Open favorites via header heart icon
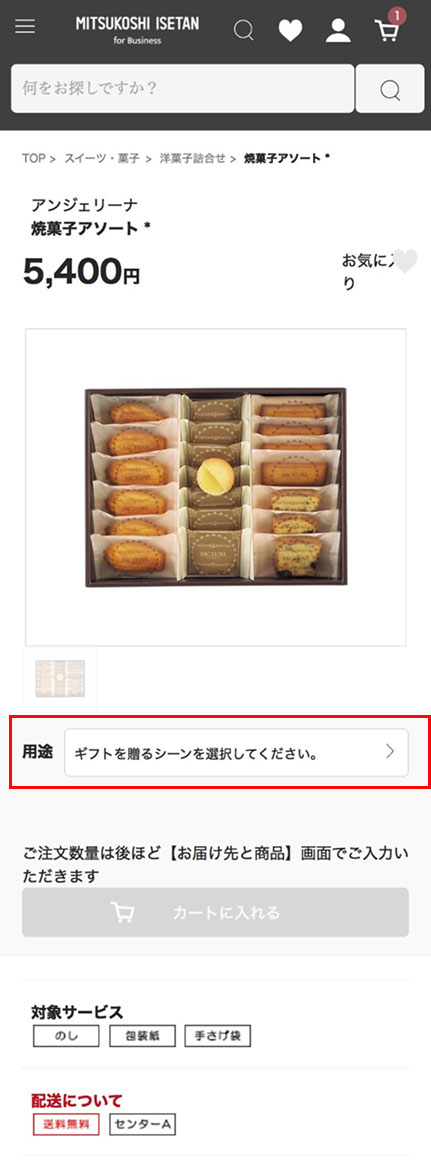 pos(290,30)
